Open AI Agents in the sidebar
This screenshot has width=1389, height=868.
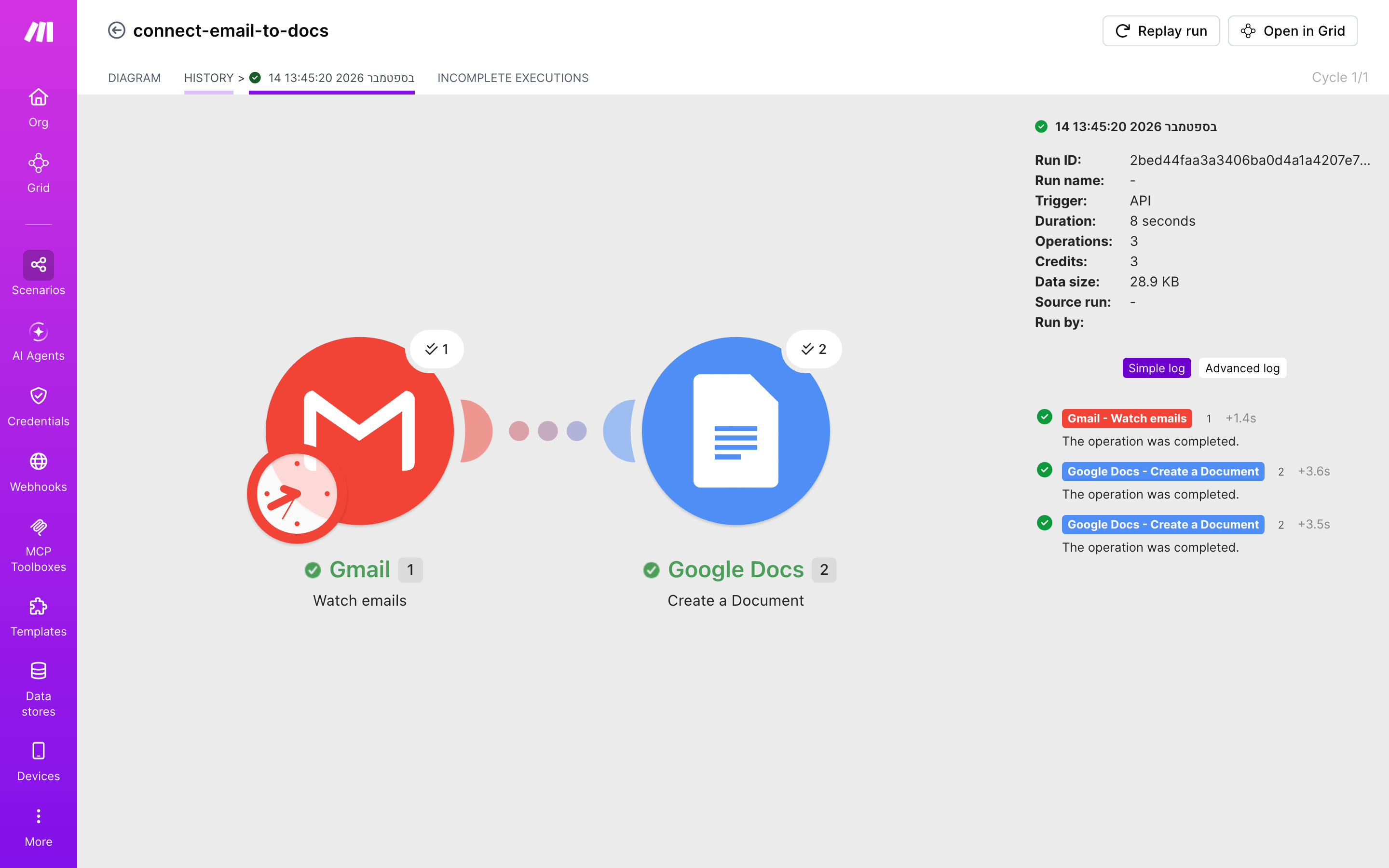click(39, 341)
